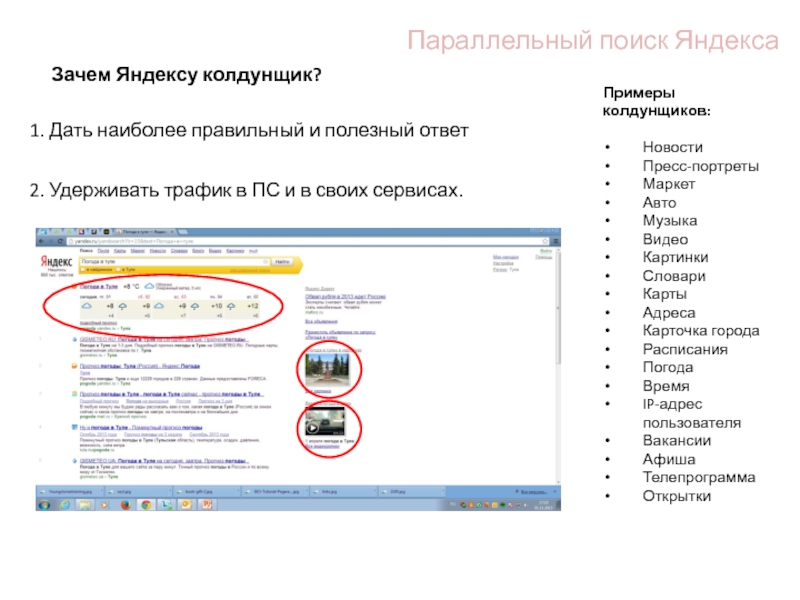Click the Chrome icon in taskbar
The height and width of the screenshot is (600, 800).
point(144,506)
